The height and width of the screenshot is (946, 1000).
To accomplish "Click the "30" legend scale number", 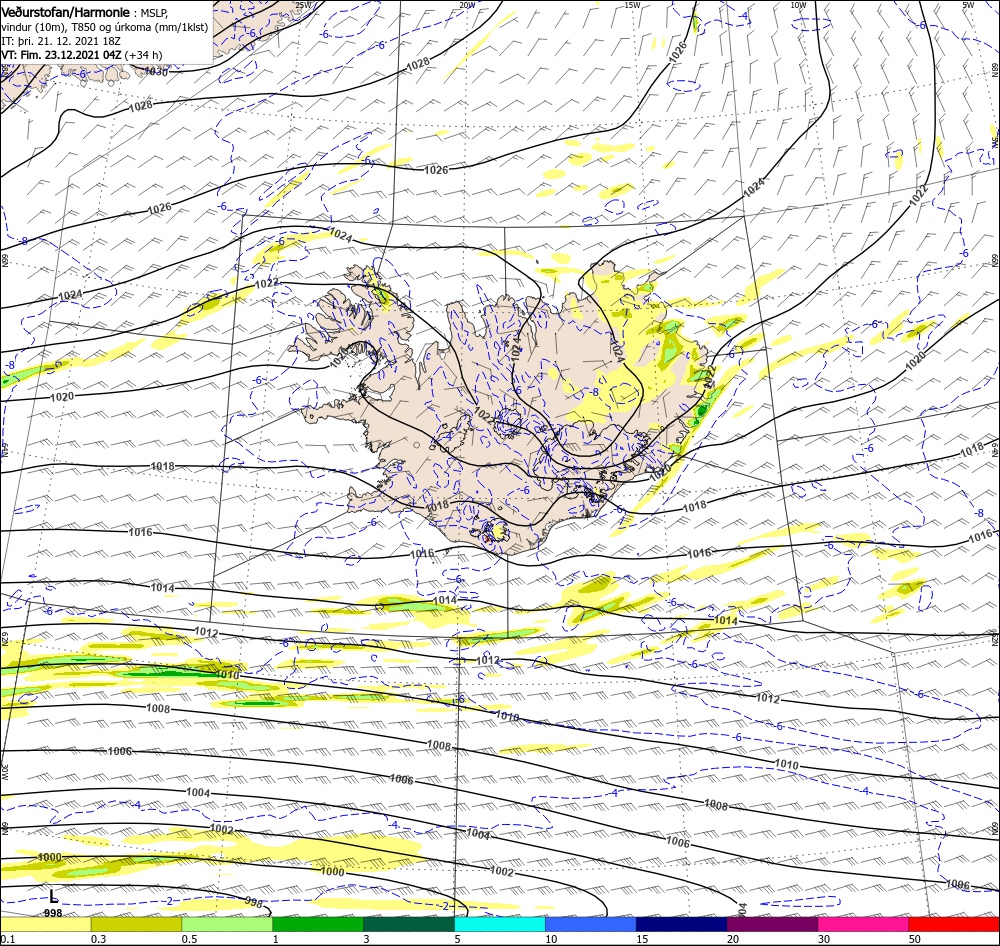I will click(x=824, y=939).
